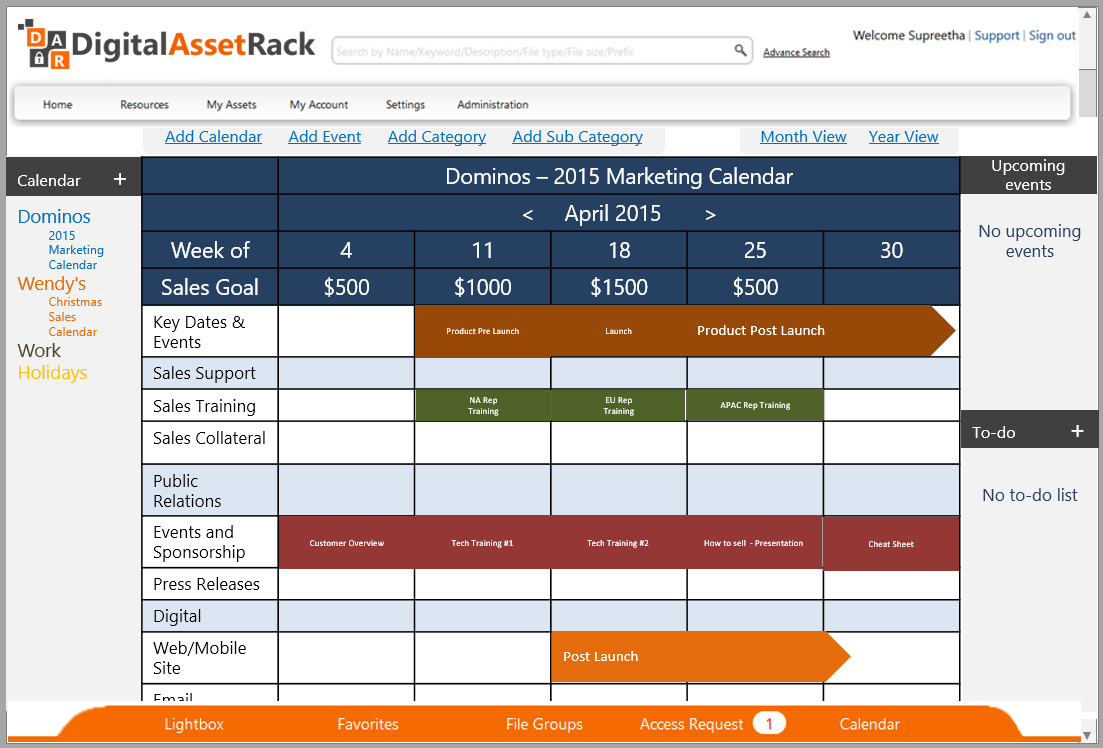This screenshot has height=748, width=1103.
Task: Click the $500 sales goal for week 4
Action: (346, 287)
